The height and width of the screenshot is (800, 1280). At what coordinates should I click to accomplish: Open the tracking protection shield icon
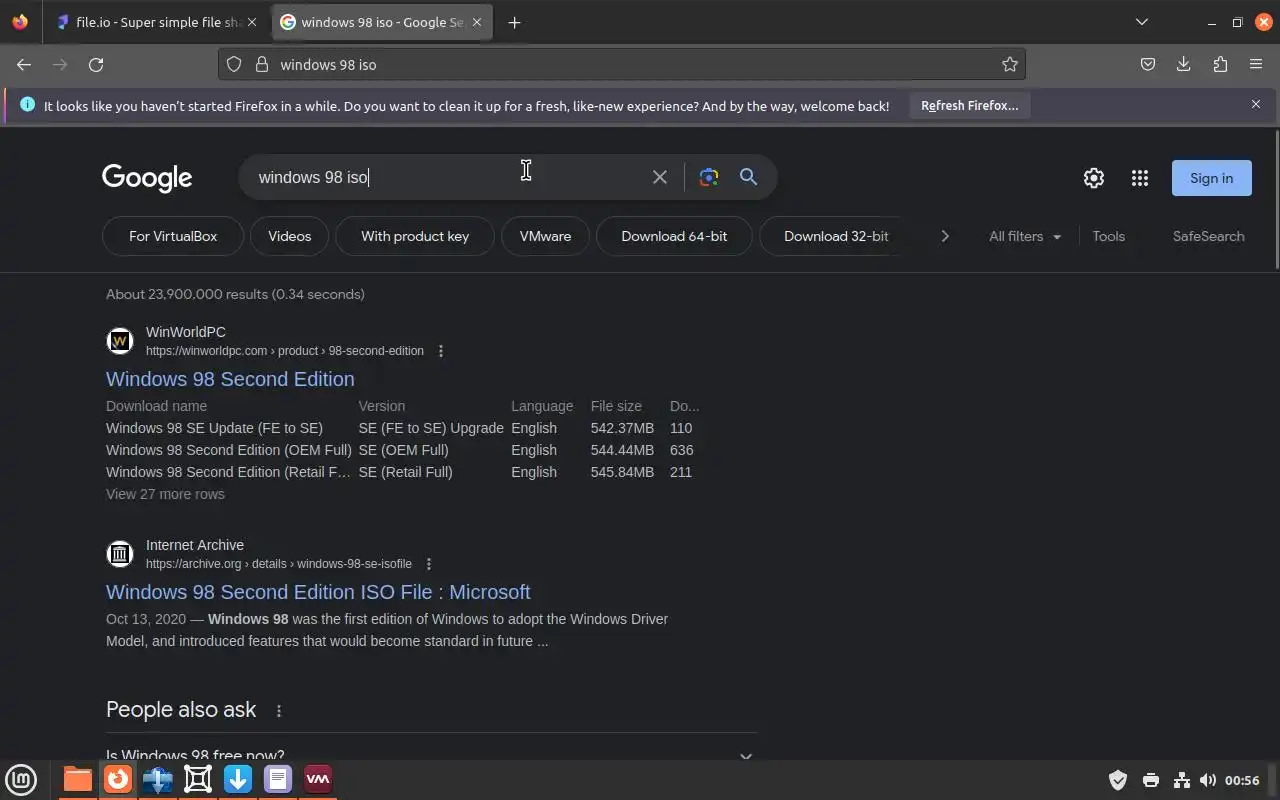click(234, 64)
